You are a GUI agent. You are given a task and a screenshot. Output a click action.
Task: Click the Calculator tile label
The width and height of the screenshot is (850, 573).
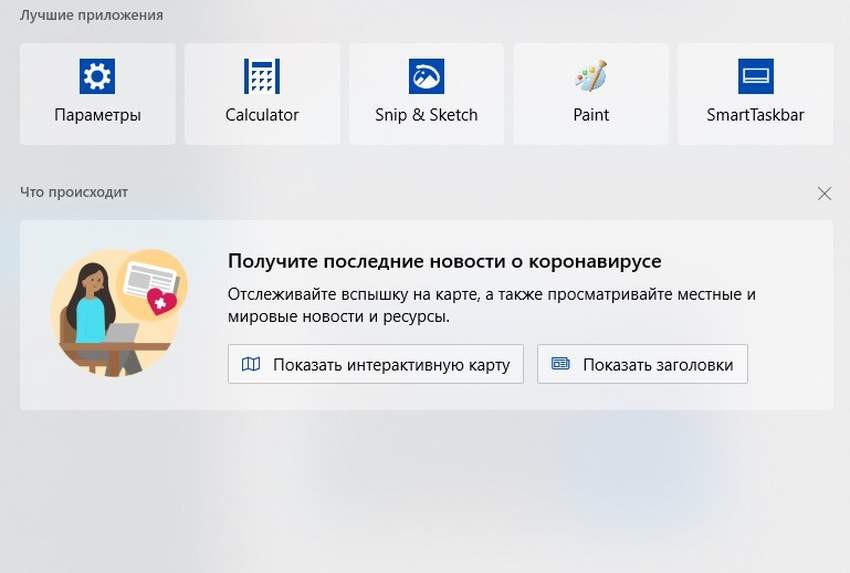tap(262, 115)
